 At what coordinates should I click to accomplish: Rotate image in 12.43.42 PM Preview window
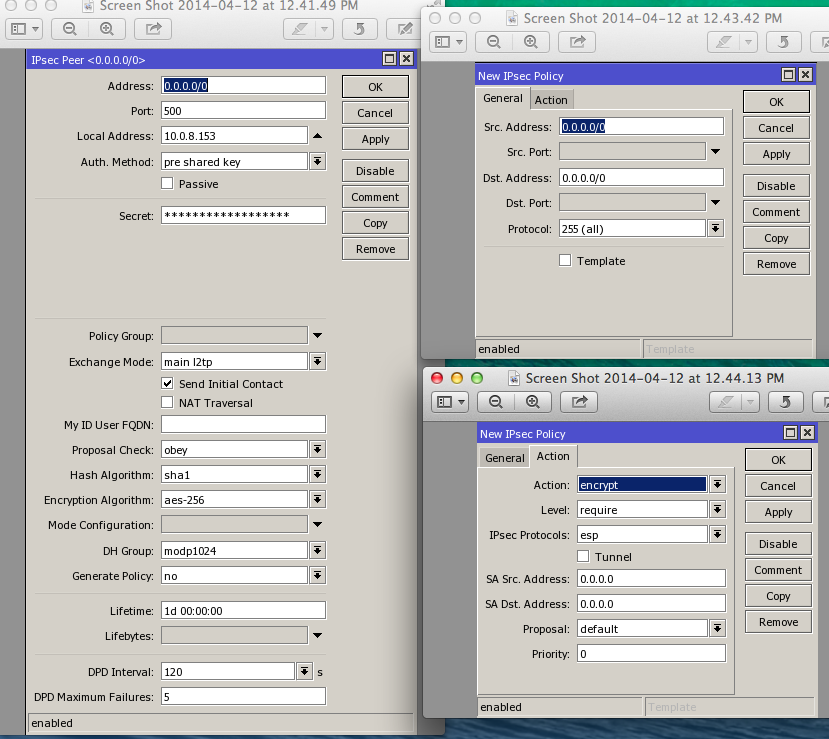[784, 42]
